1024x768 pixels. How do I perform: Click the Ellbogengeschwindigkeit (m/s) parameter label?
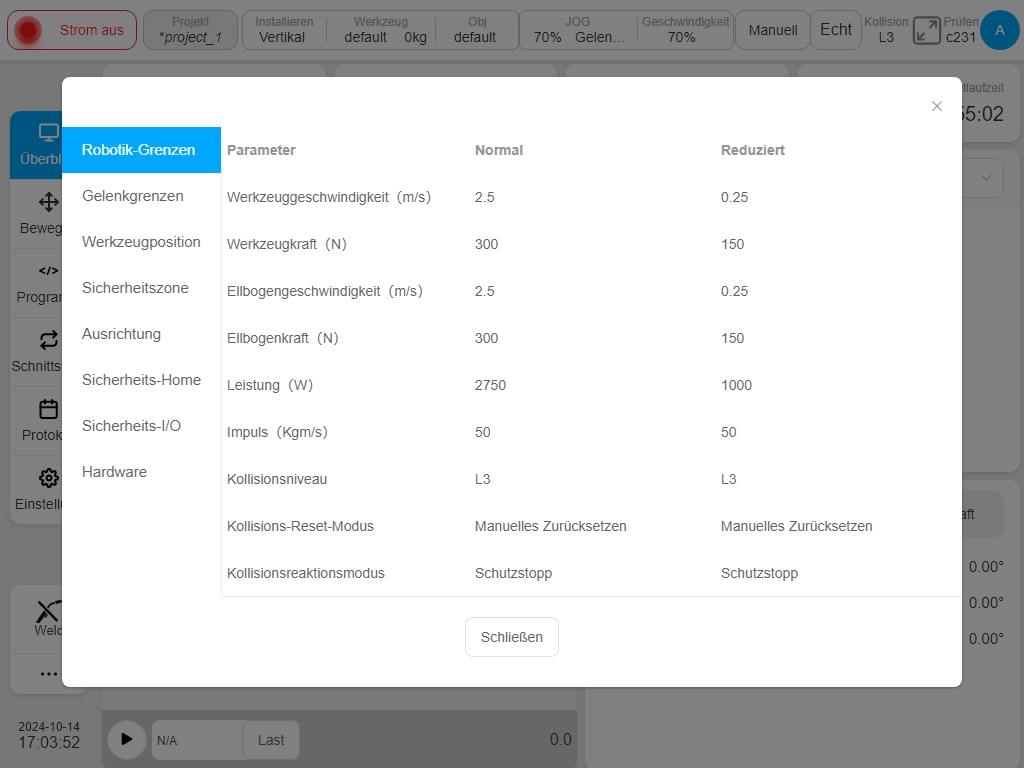(325, 291)
